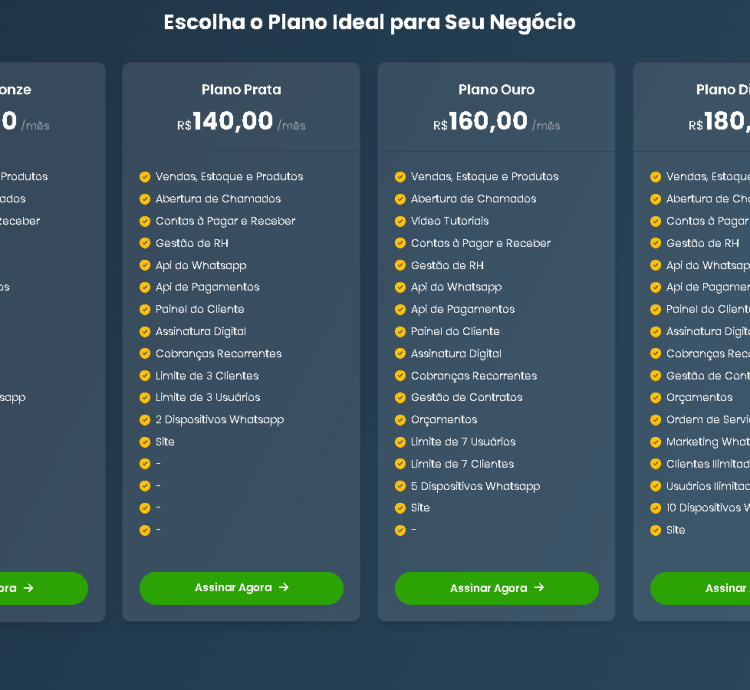Click checkmark next to Assinatura Digital in Plano Prata
750x690 pixels.
coord(145,332)
